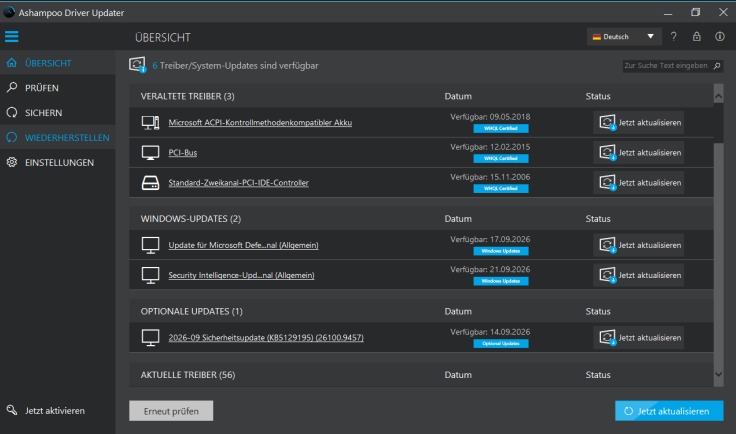Click Windows Updates badge under 17.09.2026
The width and height of the screenshot is (736, 434).
pyautogui.click(x=501, y=251)
